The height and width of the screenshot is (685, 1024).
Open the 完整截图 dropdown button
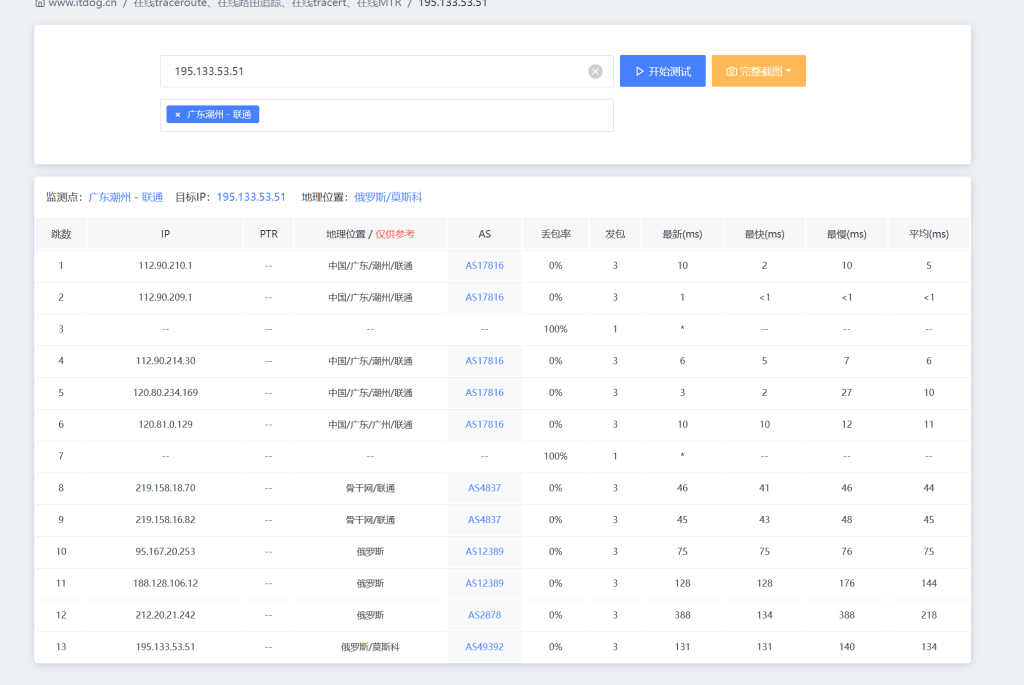758,71
